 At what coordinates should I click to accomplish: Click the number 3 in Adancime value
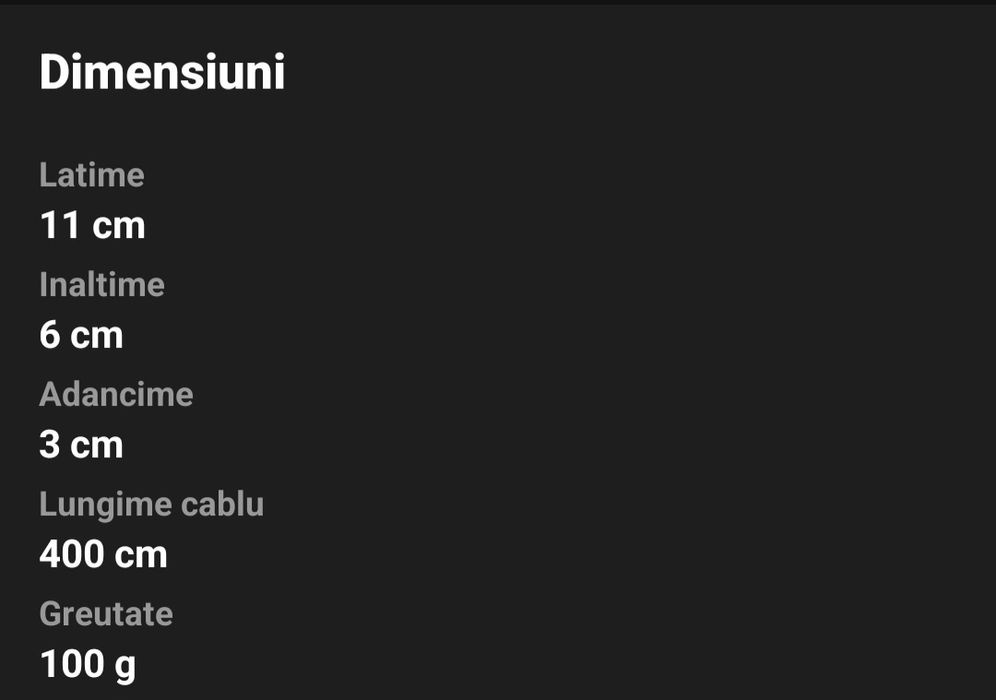point(50,445)
